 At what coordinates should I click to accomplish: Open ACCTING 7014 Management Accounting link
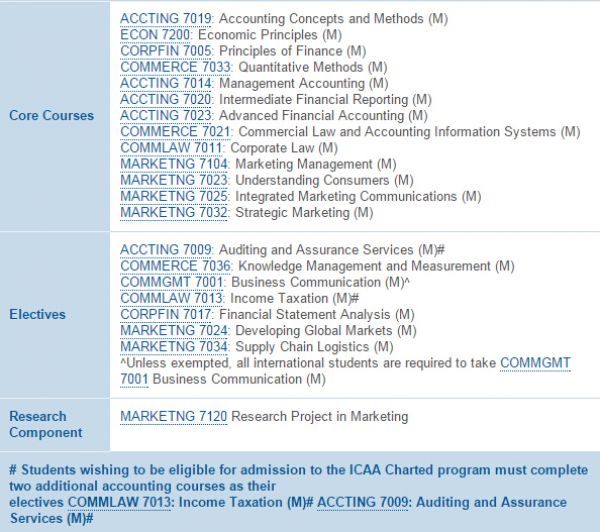point(166,83)
